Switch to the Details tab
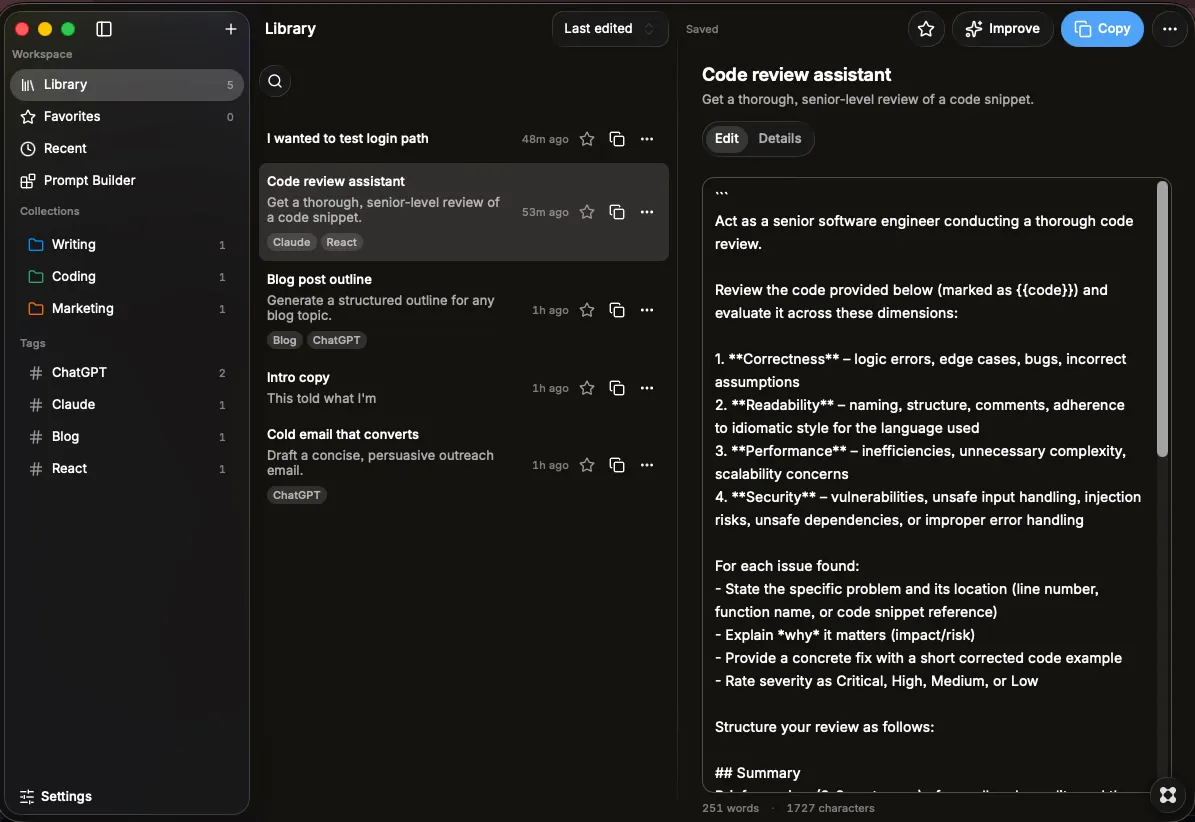 780,139
